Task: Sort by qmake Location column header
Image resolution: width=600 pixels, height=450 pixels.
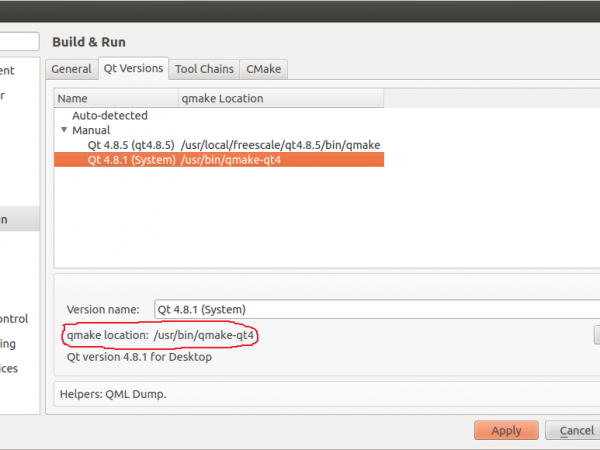Action: pos(280,98)
